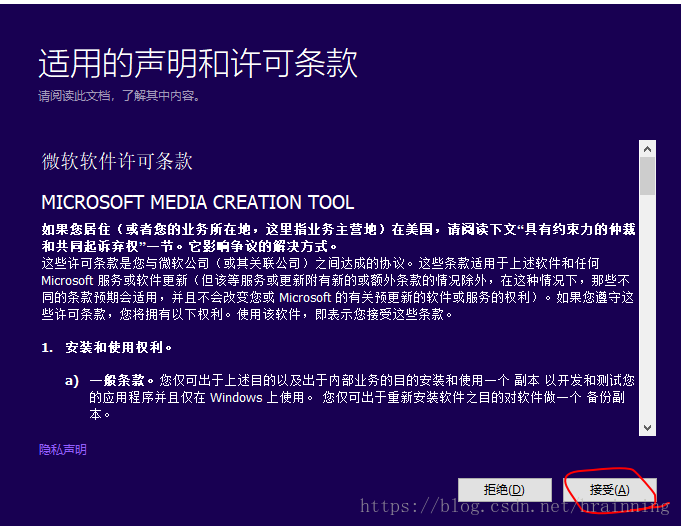Click the 接受(A) accept button
Viewport: 681px width, 526px height.
(610, 490)
